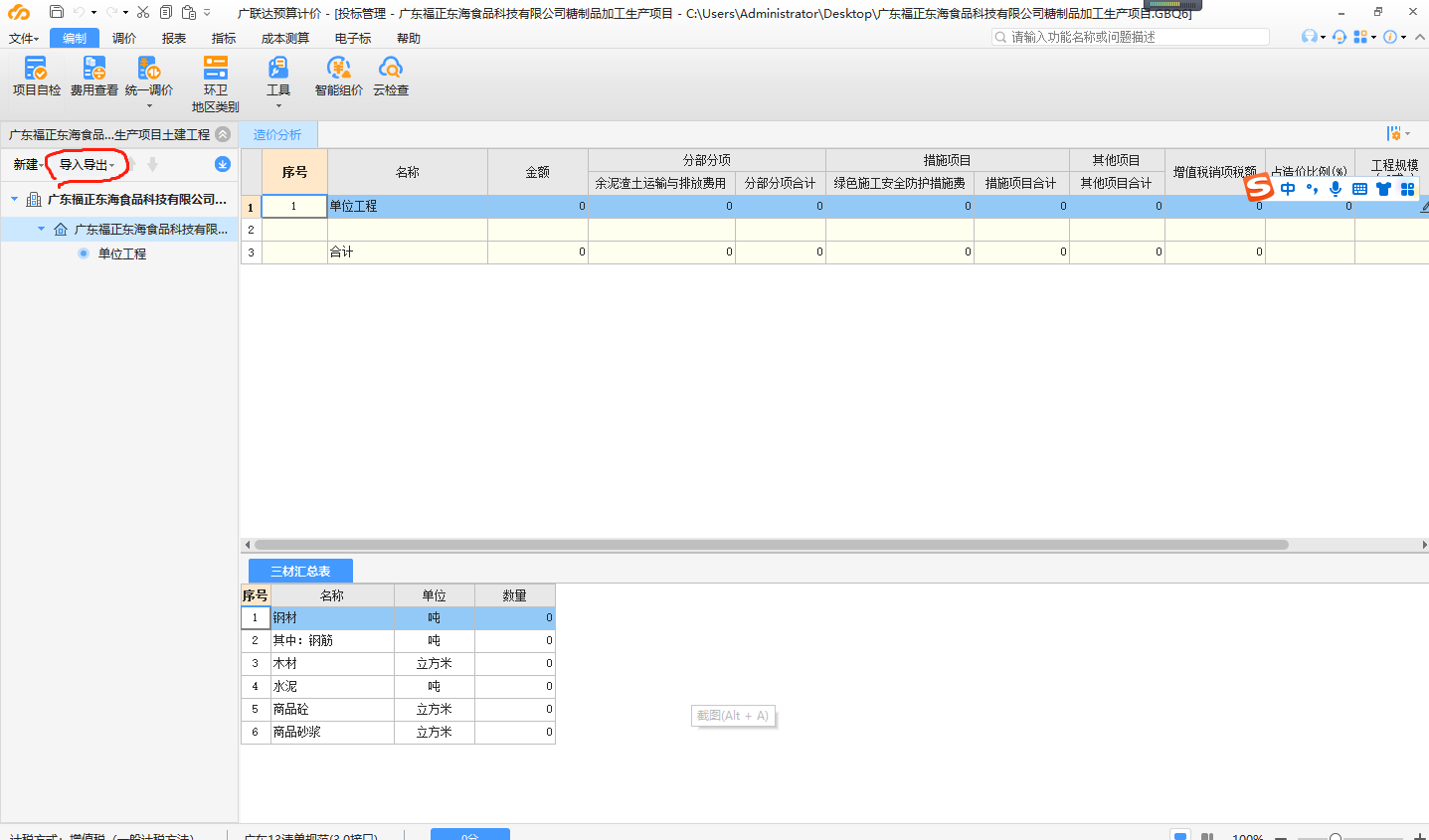1429x840 pixels.
Task: Collapse the top-level 广东福正东海 project node
Action: [14, 199]
